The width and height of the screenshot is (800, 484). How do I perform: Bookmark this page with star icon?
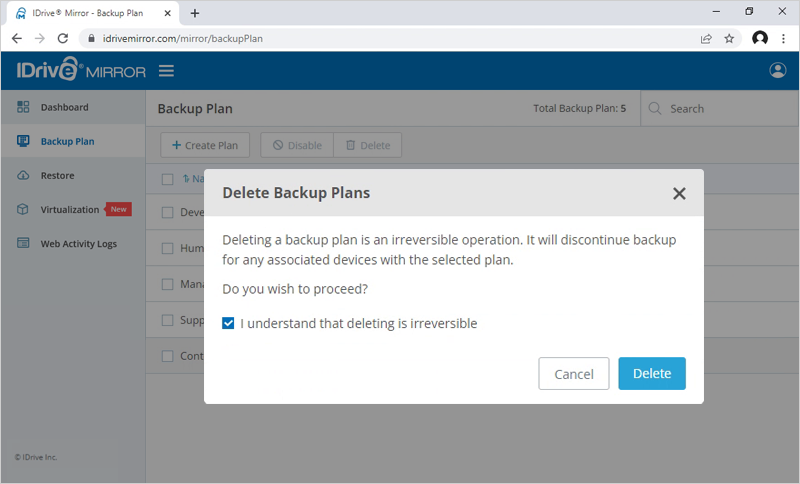(729, 38)
